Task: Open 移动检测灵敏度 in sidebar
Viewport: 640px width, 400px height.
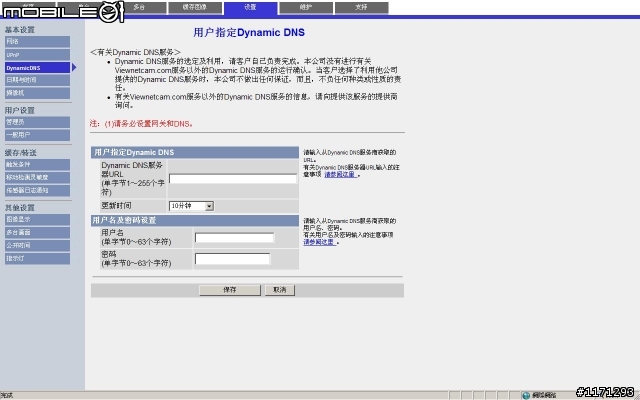Action: coord(38,178)
